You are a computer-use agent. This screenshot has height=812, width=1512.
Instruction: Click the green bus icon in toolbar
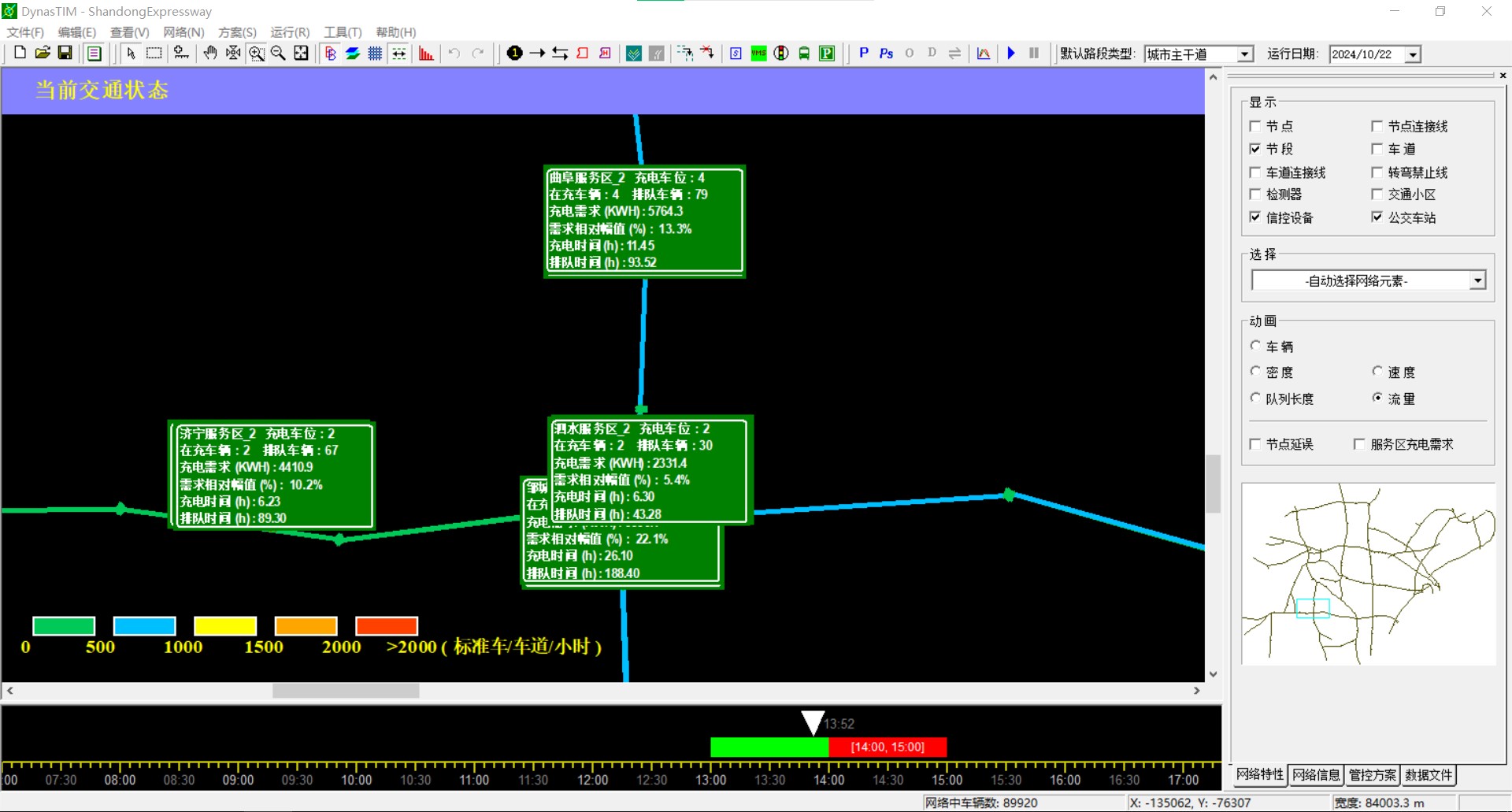804,54
